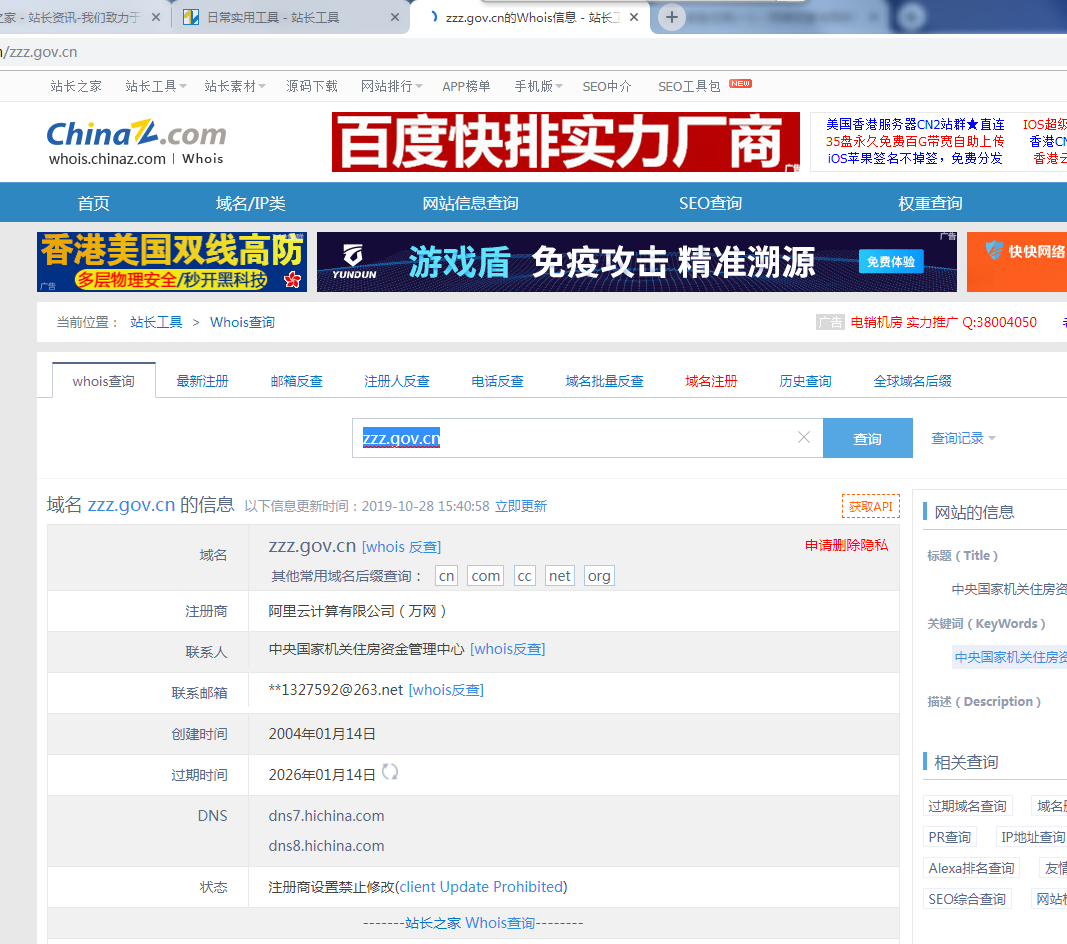Switch to the 最新注册 tab
The image size is (1067, 944).
[x=202, y=381]
